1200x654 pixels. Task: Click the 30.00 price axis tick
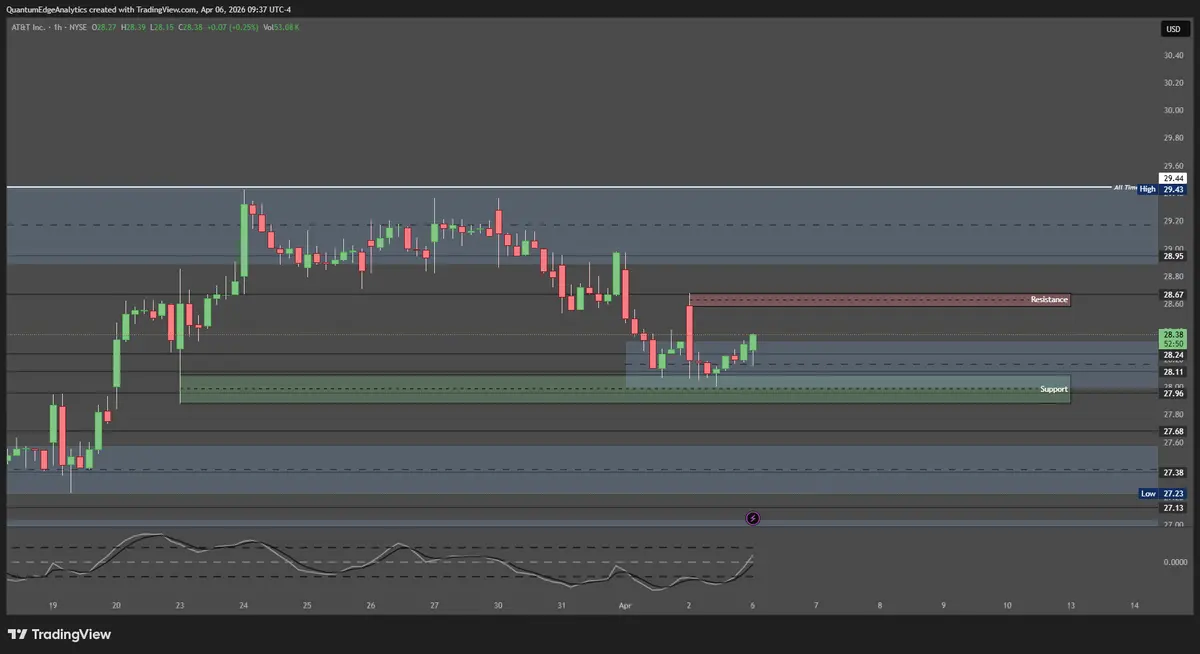(1173, 110)
